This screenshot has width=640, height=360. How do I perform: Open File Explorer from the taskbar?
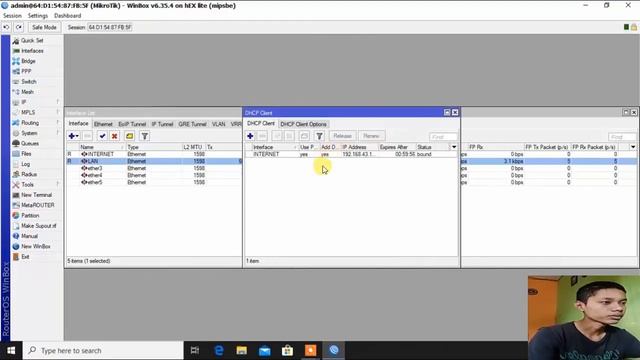click(x=242, y=351)
